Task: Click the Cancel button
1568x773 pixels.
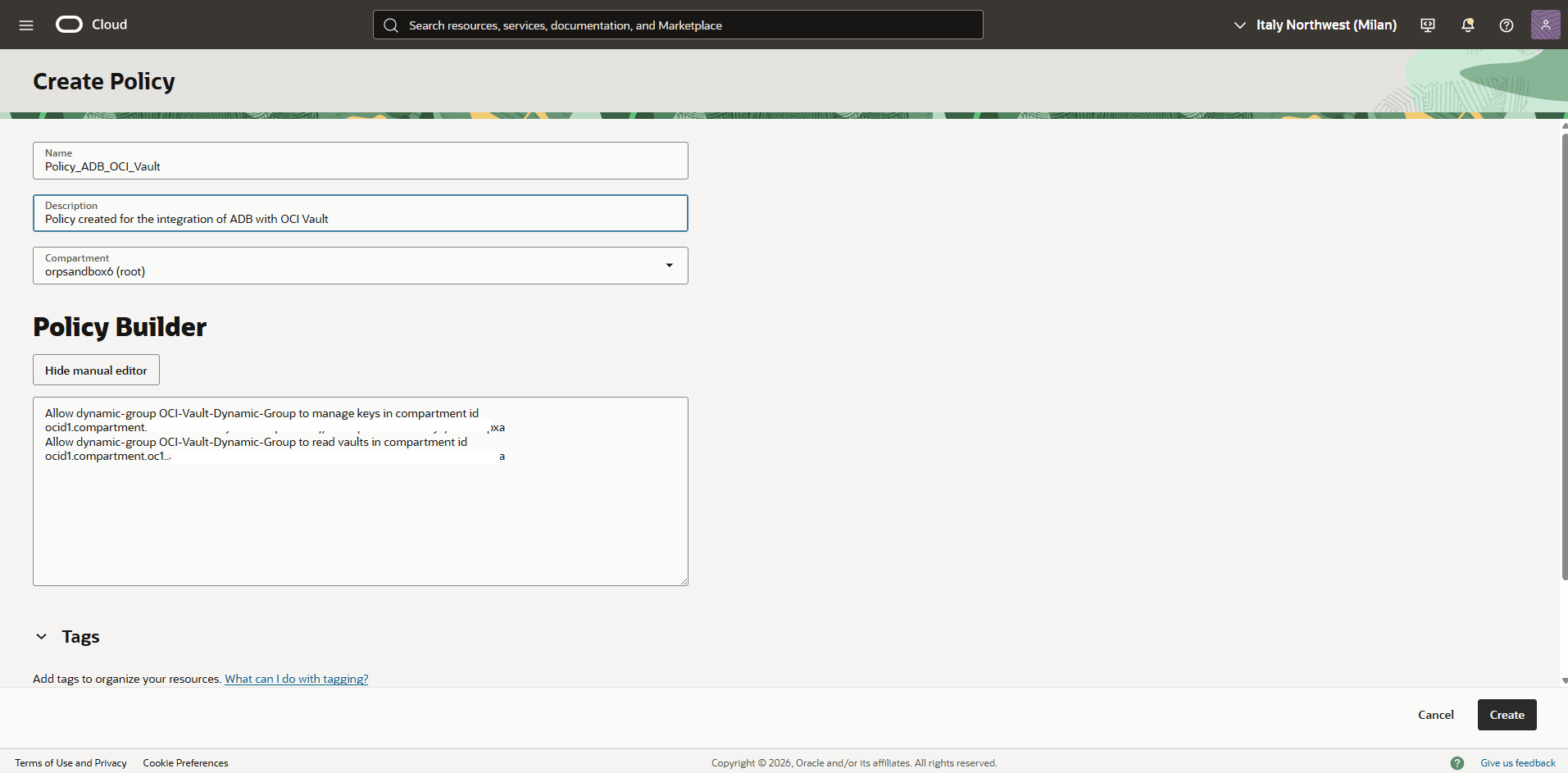Action: point(1436,715)
